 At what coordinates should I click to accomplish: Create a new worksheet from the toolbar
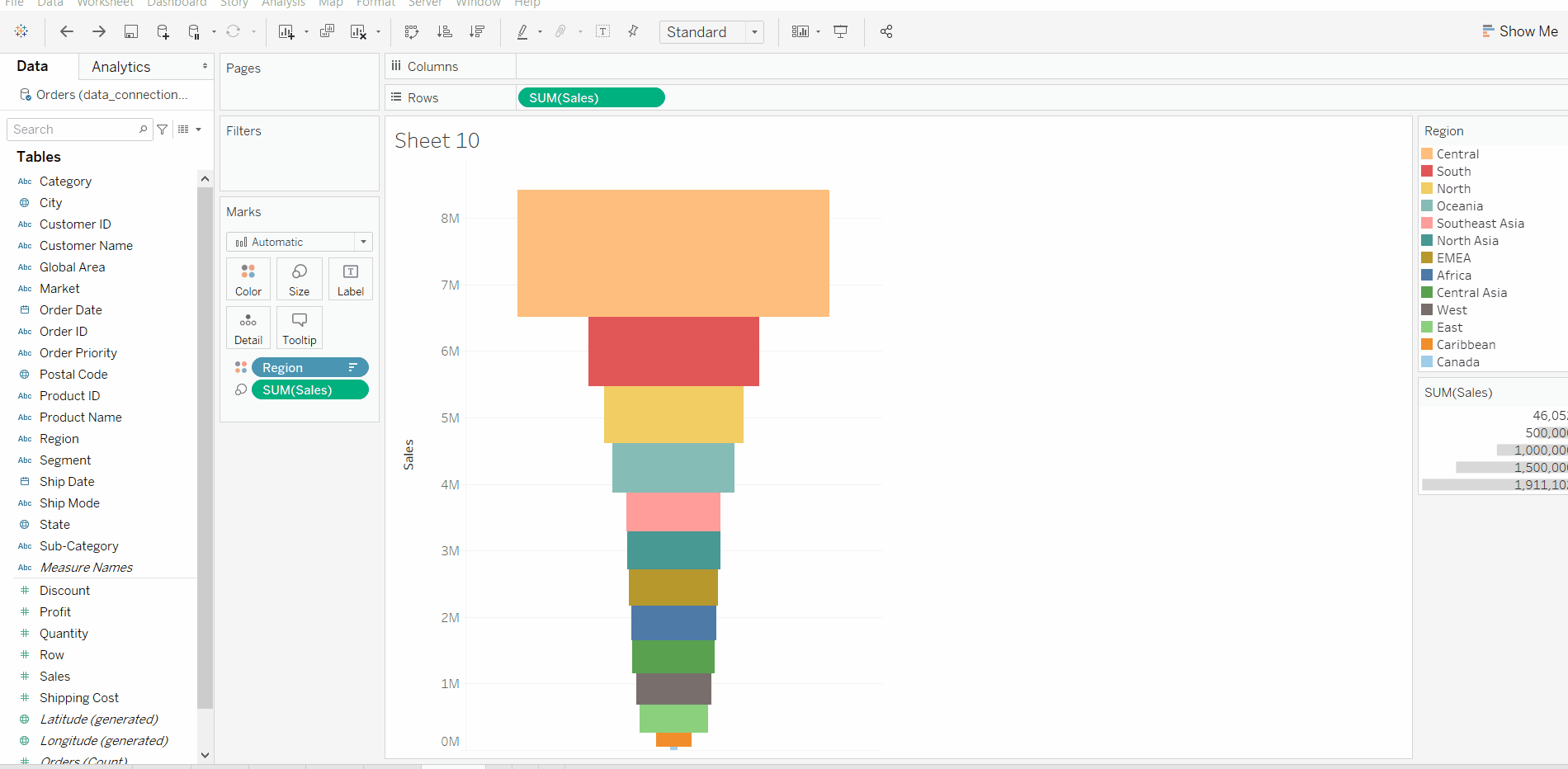(286, 31)
